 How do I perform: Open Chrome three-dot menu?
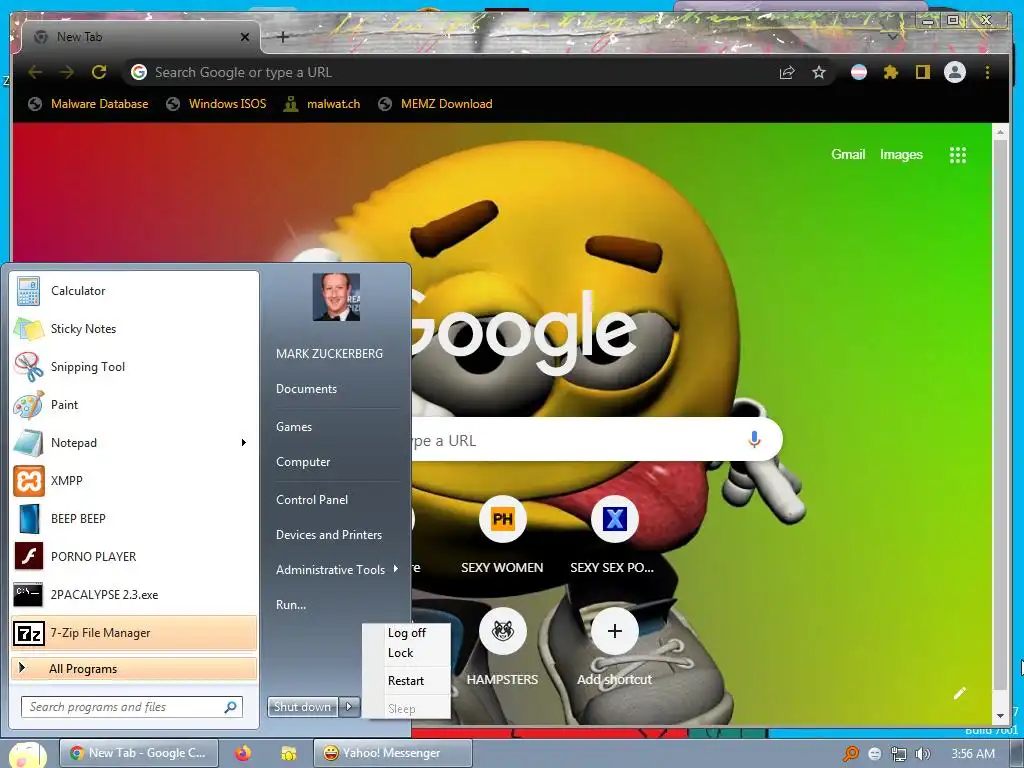point(987,72)
